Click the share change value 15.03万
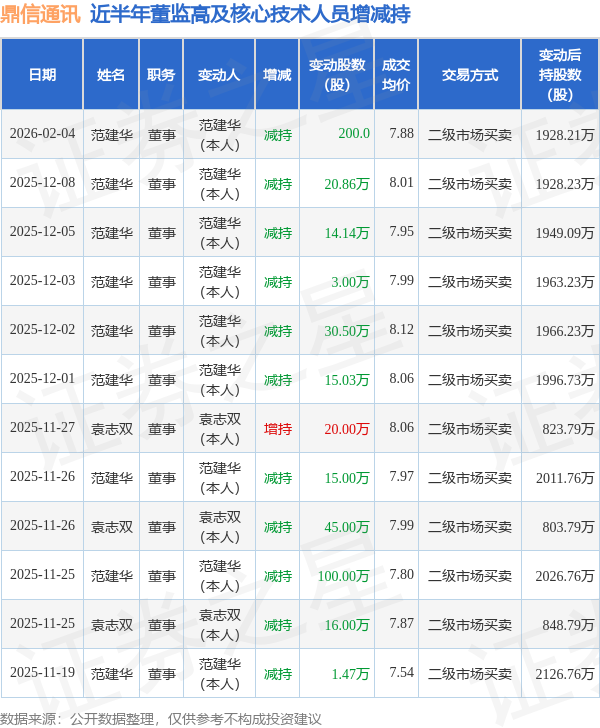This screenshot has height=728, width=600. tap(347, 380)
